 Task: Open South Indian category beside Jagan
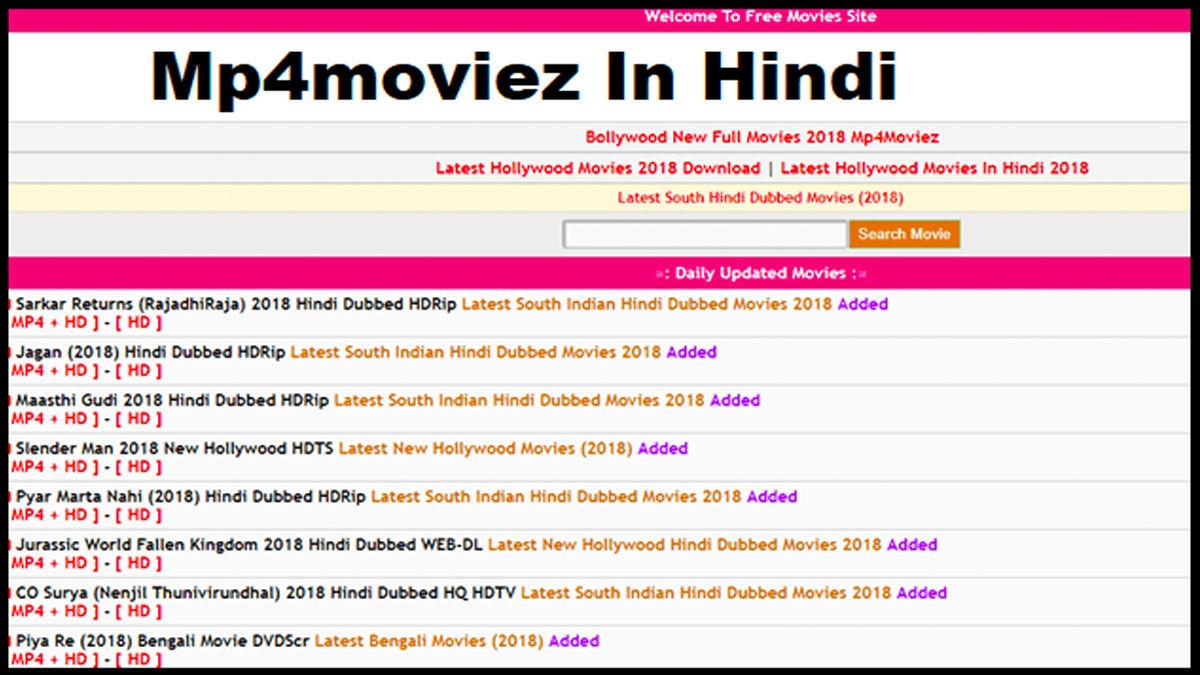[x=476, y=352]
